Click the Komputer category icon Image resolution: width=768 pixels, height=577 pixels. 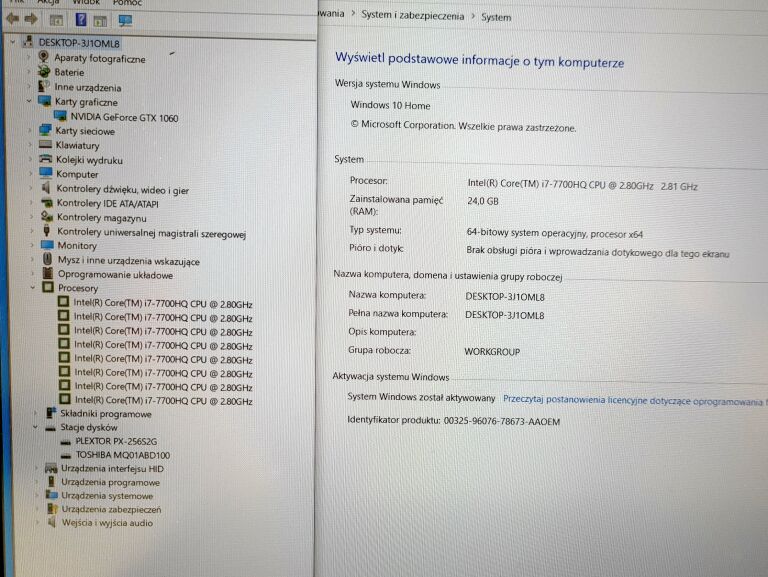[46, 173]
